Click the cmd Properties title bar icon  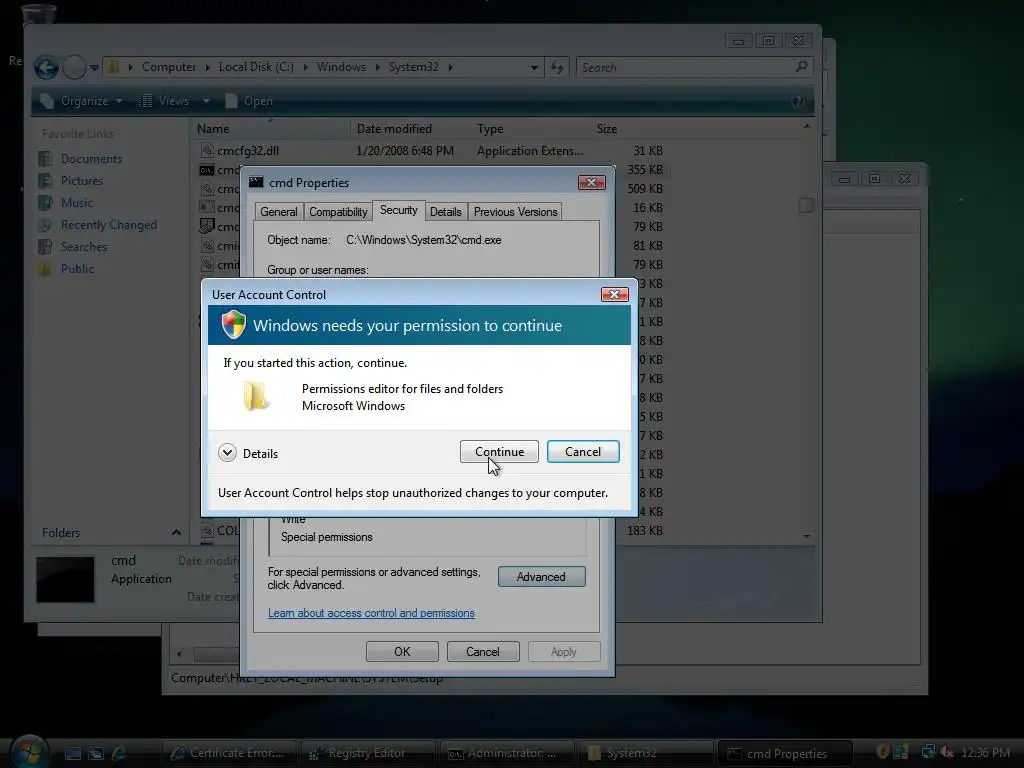pyautogui.click(x=256, y=182)
